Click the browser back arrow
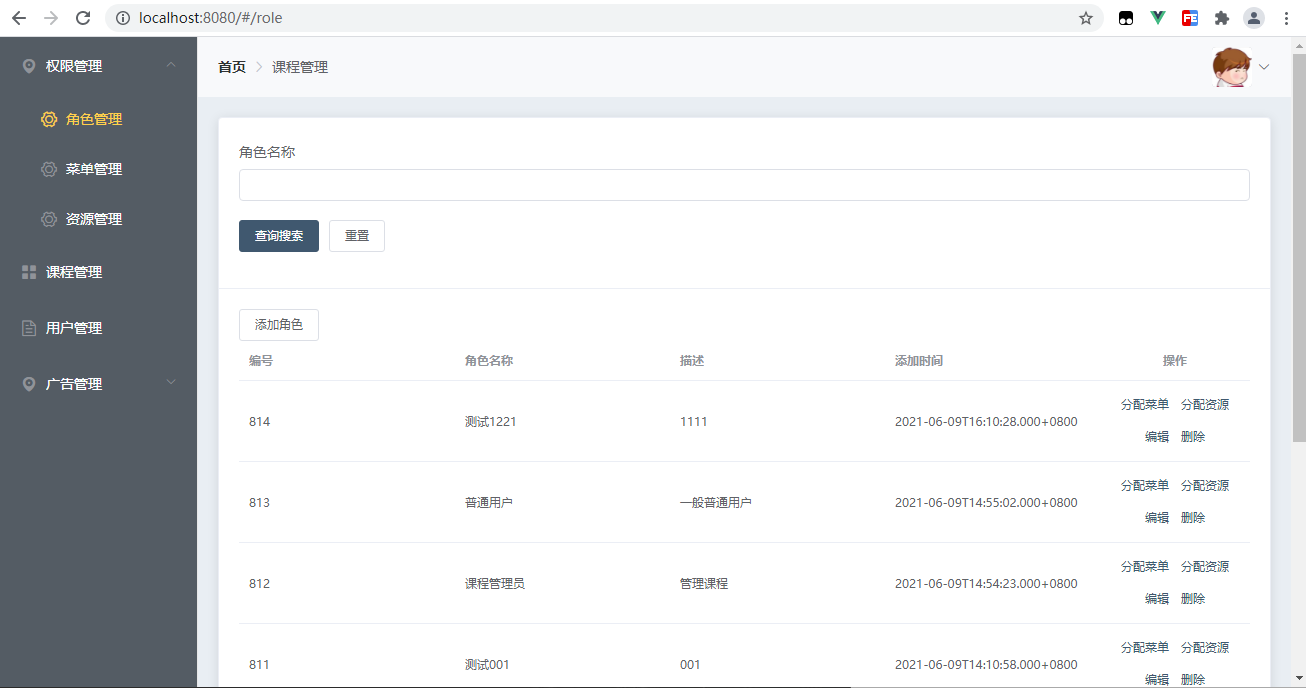 pyautogui.click(x=19, y=18)
